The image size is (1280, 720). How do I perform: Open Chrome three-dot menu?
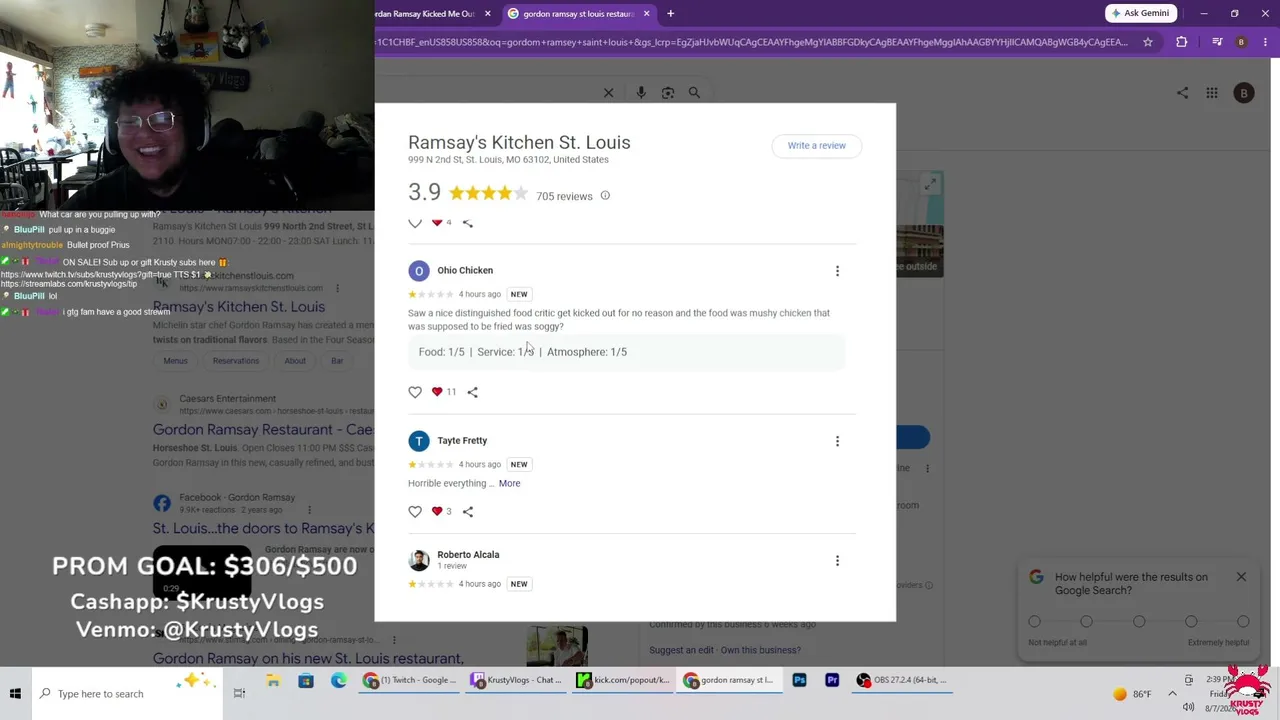[x=1265, y=42]
